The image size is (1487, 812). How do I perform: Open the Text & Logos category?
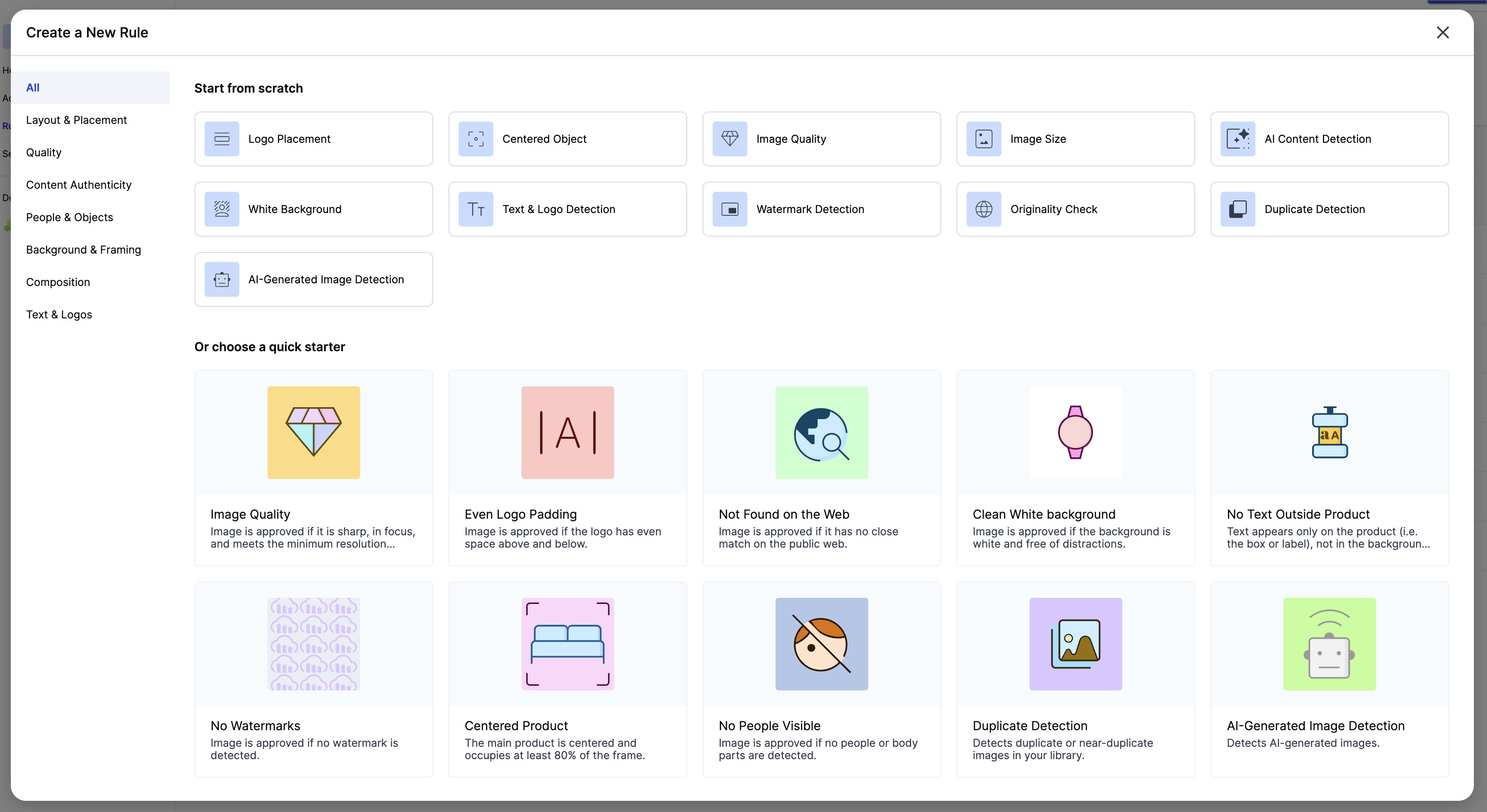[59, 315]
